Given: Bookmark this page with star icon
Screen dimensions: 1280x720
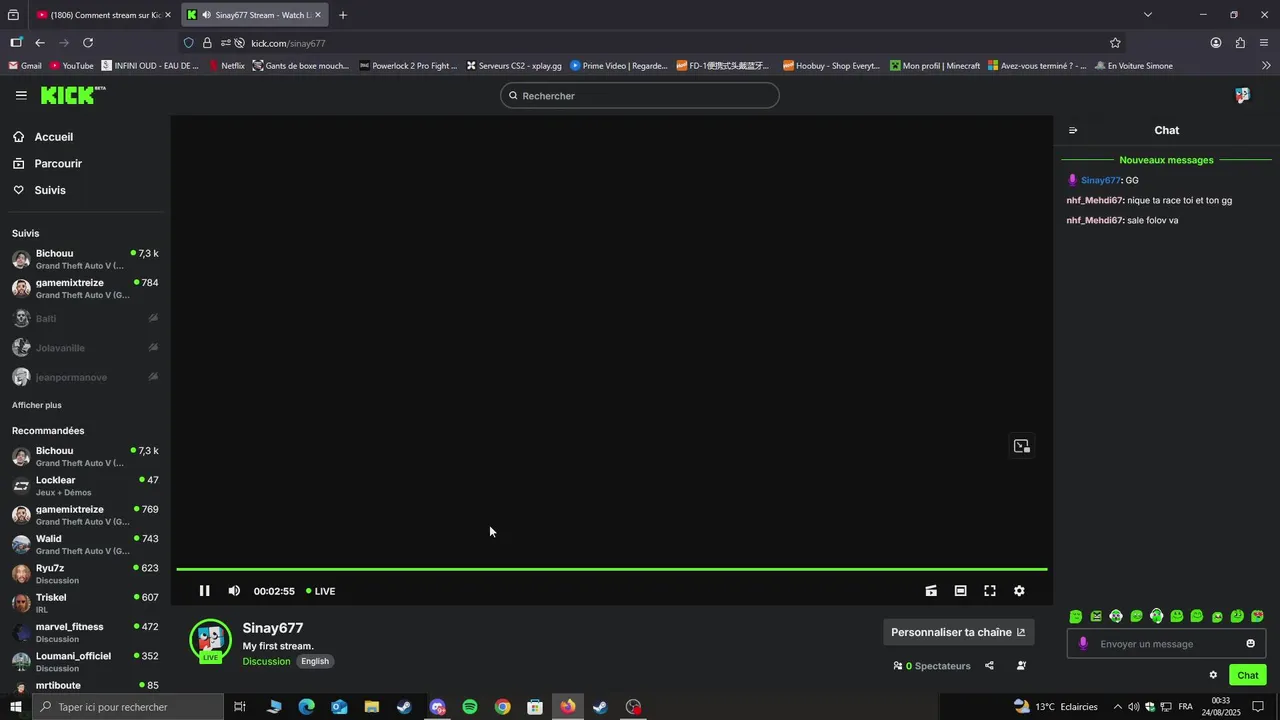Looking at the screenshot, I should (x=1115, y=43).
